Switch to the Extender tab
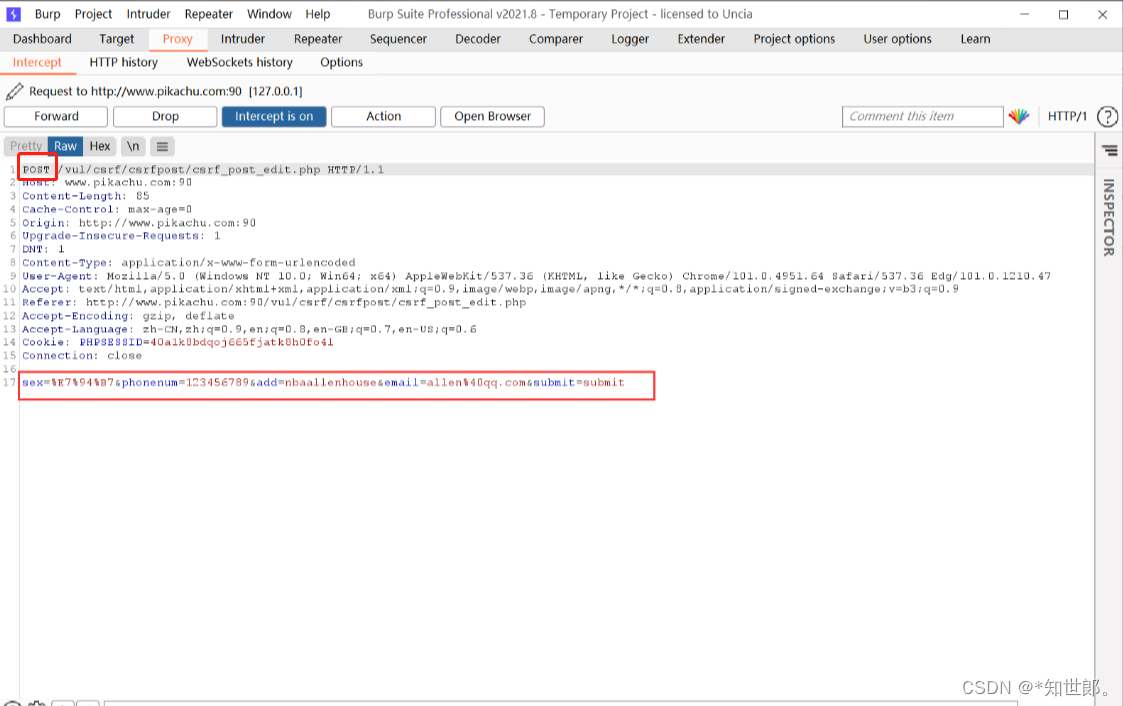The image size is (1123, 706). (701, 39)
